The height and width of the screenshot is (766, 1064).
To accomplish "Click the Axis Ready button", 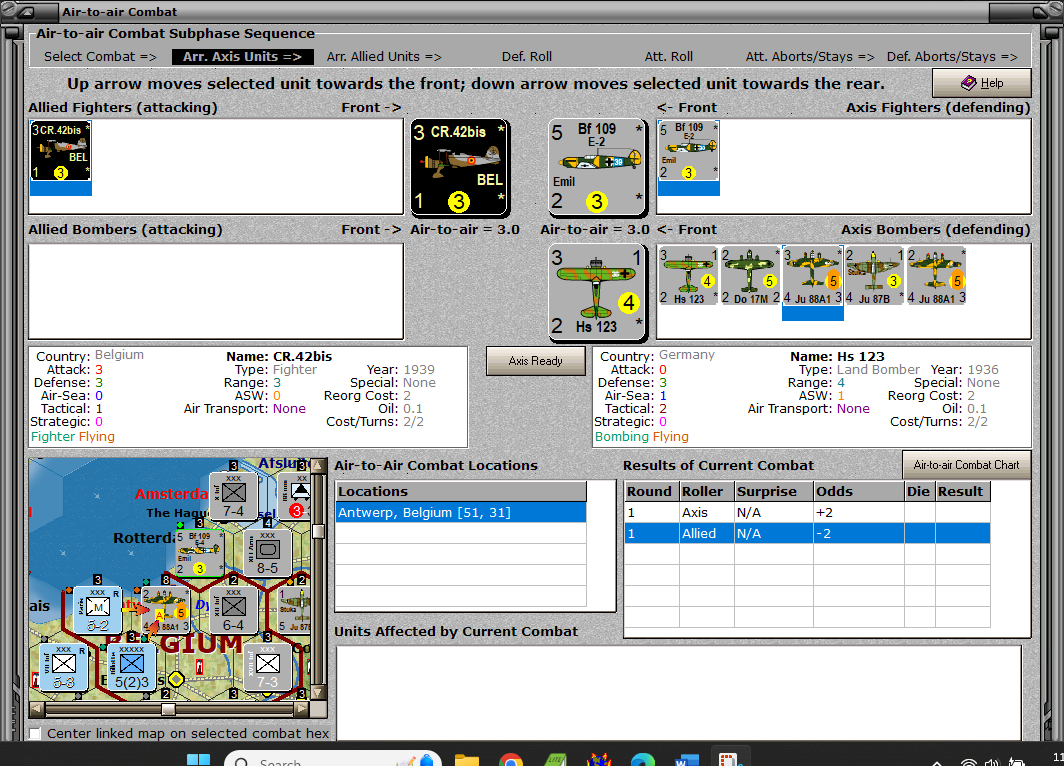I will (x=535, y=361).
